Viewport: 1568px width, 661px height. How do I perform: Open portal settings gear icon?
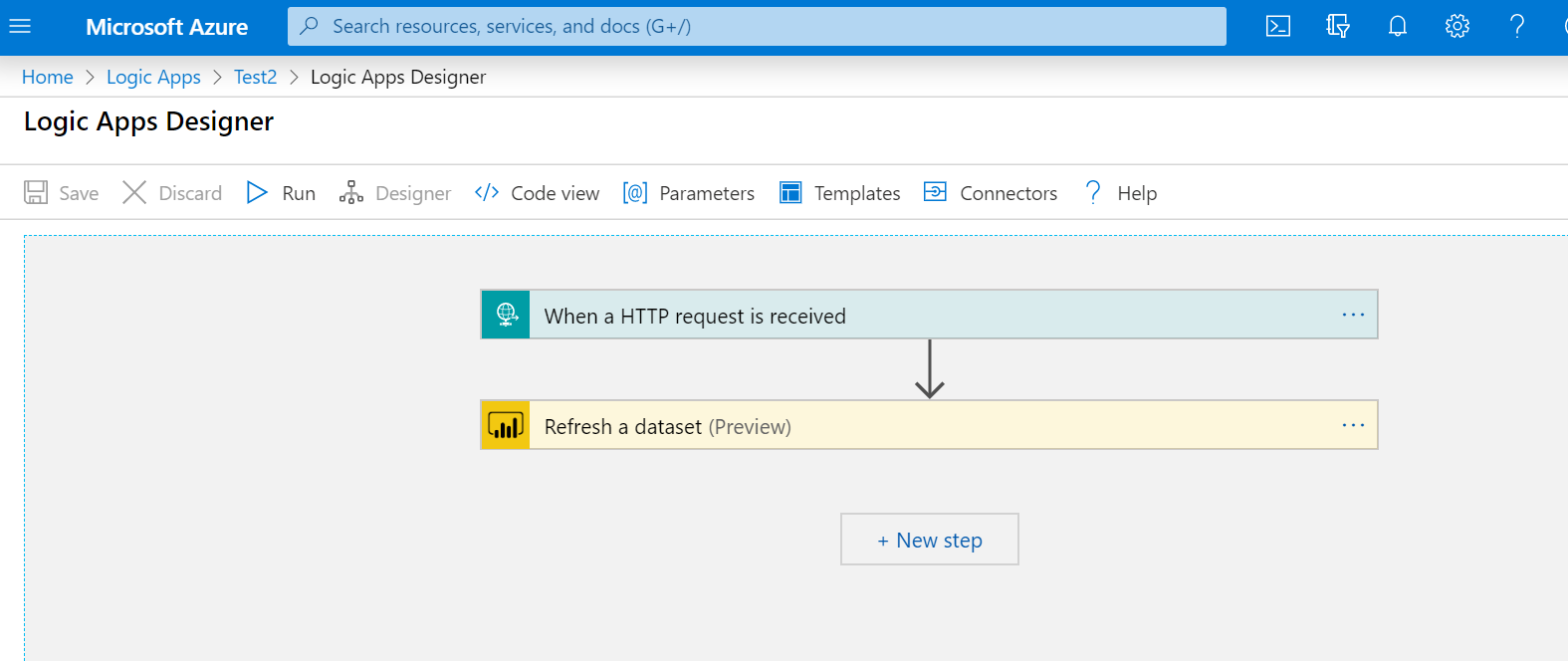(x=1456, y=27)
